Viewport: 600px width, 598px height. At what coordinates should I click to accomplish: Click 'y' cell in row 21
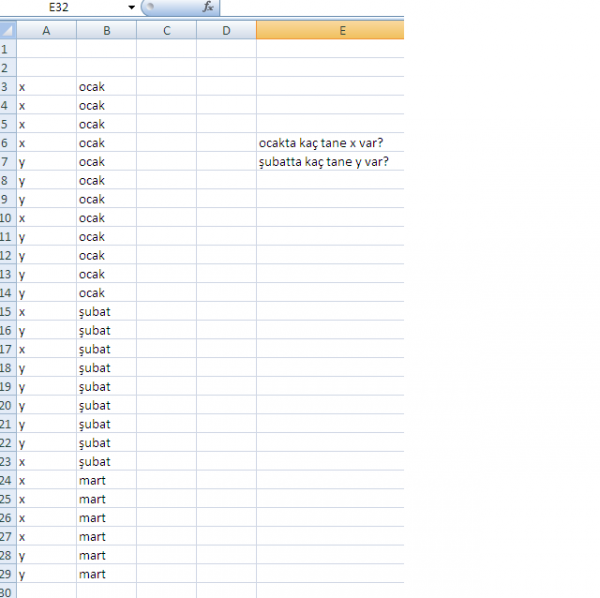coord(46,424)
